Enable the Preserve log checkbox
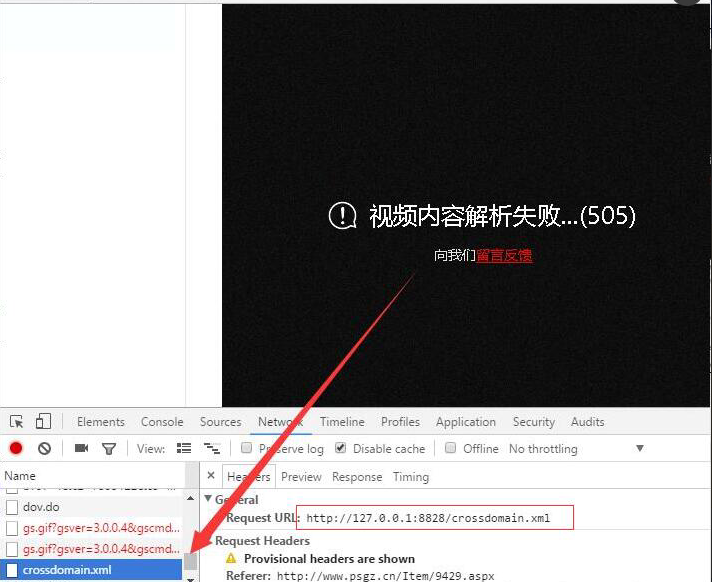712x582 pixels. (247, 449)
